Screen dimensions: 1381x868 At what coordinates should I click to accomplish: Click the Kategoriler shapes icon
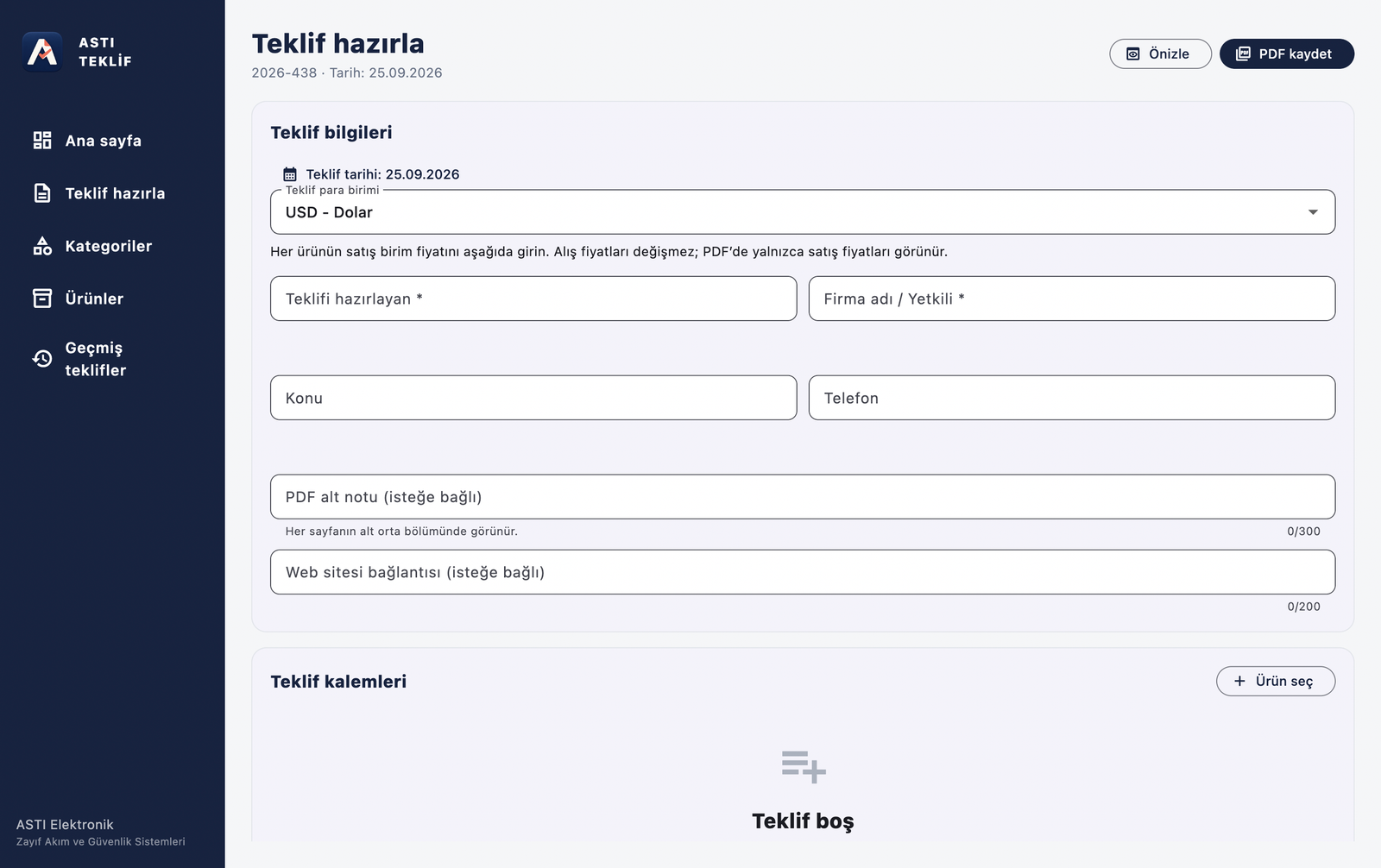42,246
